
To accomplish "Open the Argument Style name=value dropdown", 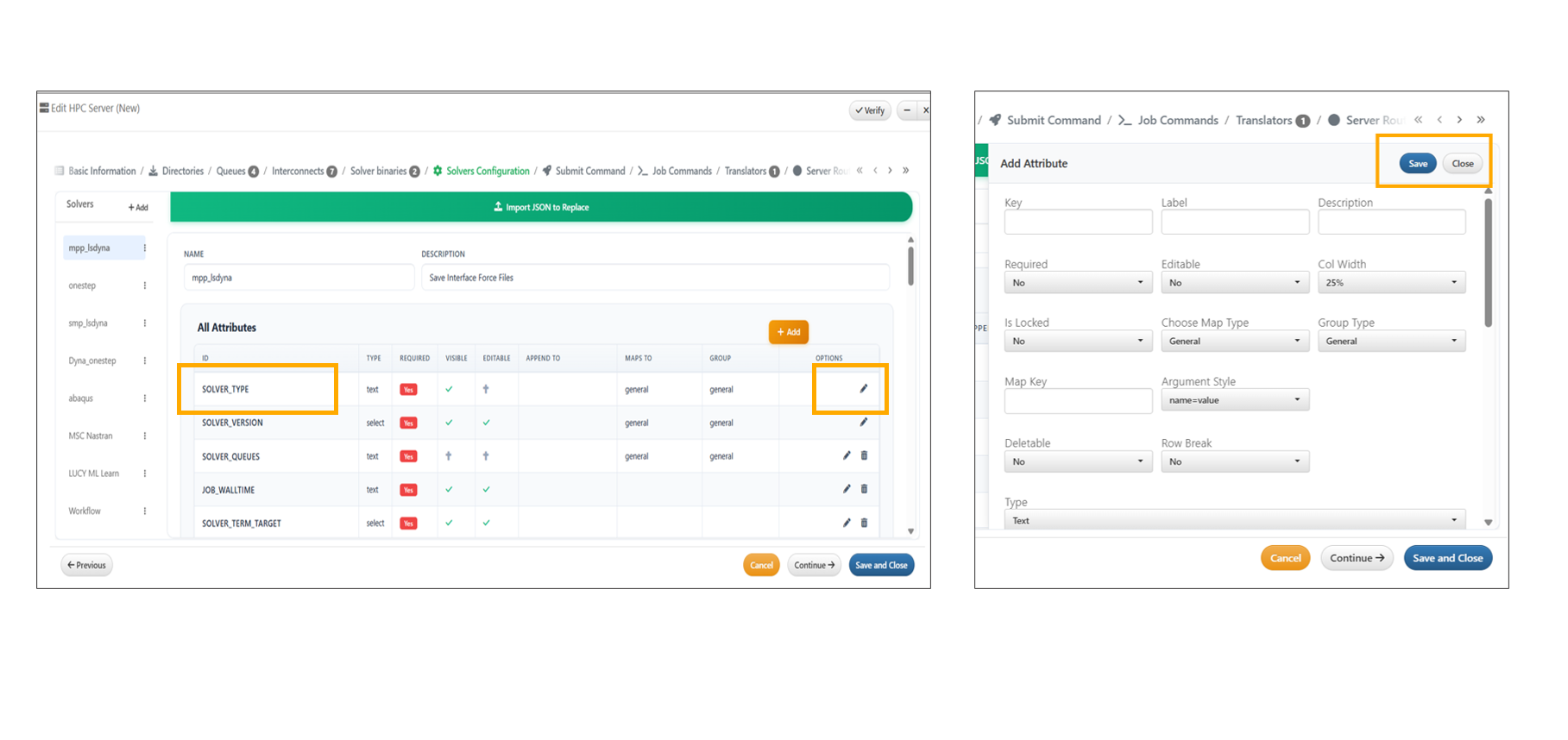I will tap(1234, 400).
